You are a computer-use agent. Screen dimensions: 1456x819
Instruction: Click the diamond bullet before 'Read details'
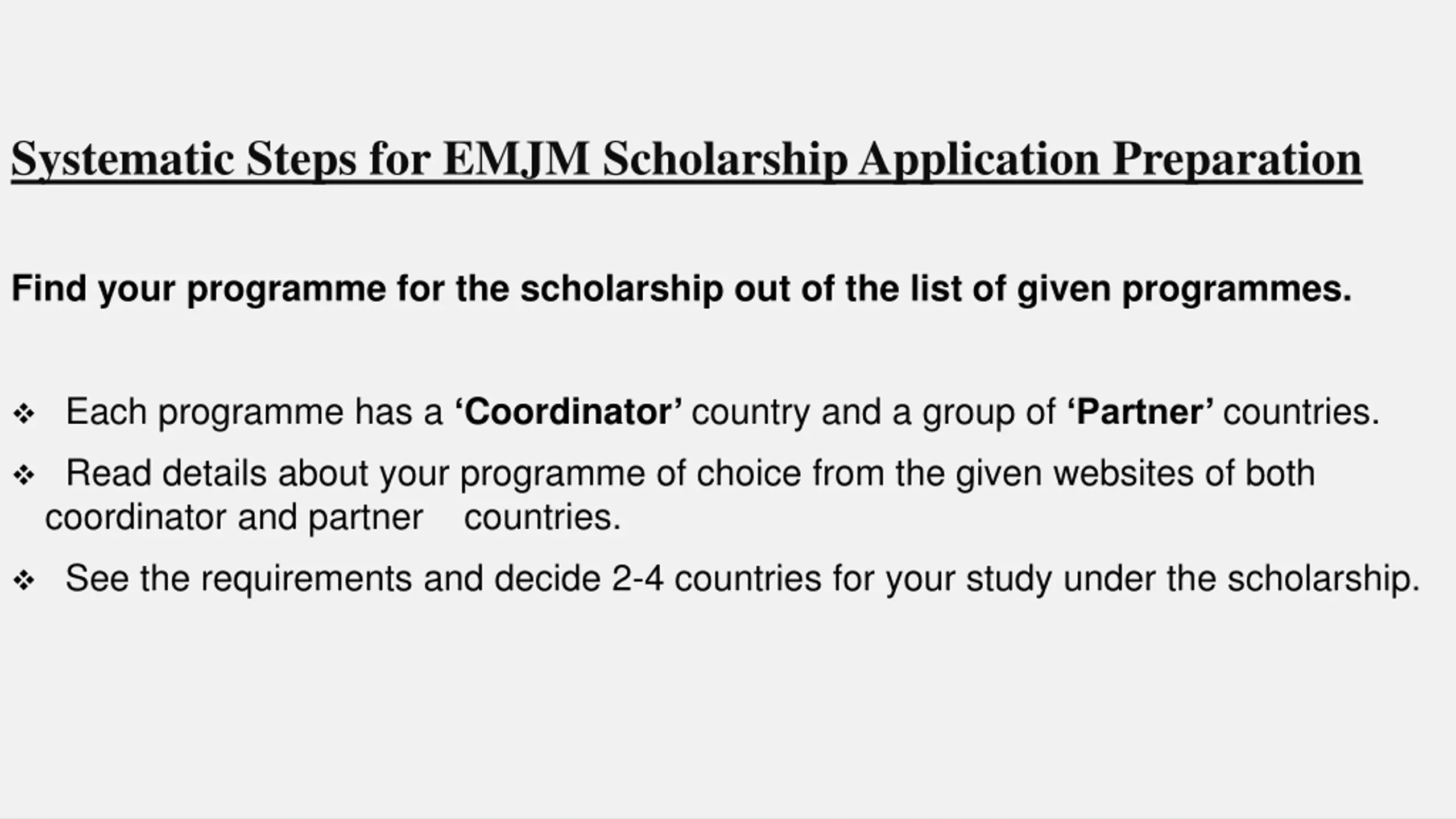click(x=24, y=475)
